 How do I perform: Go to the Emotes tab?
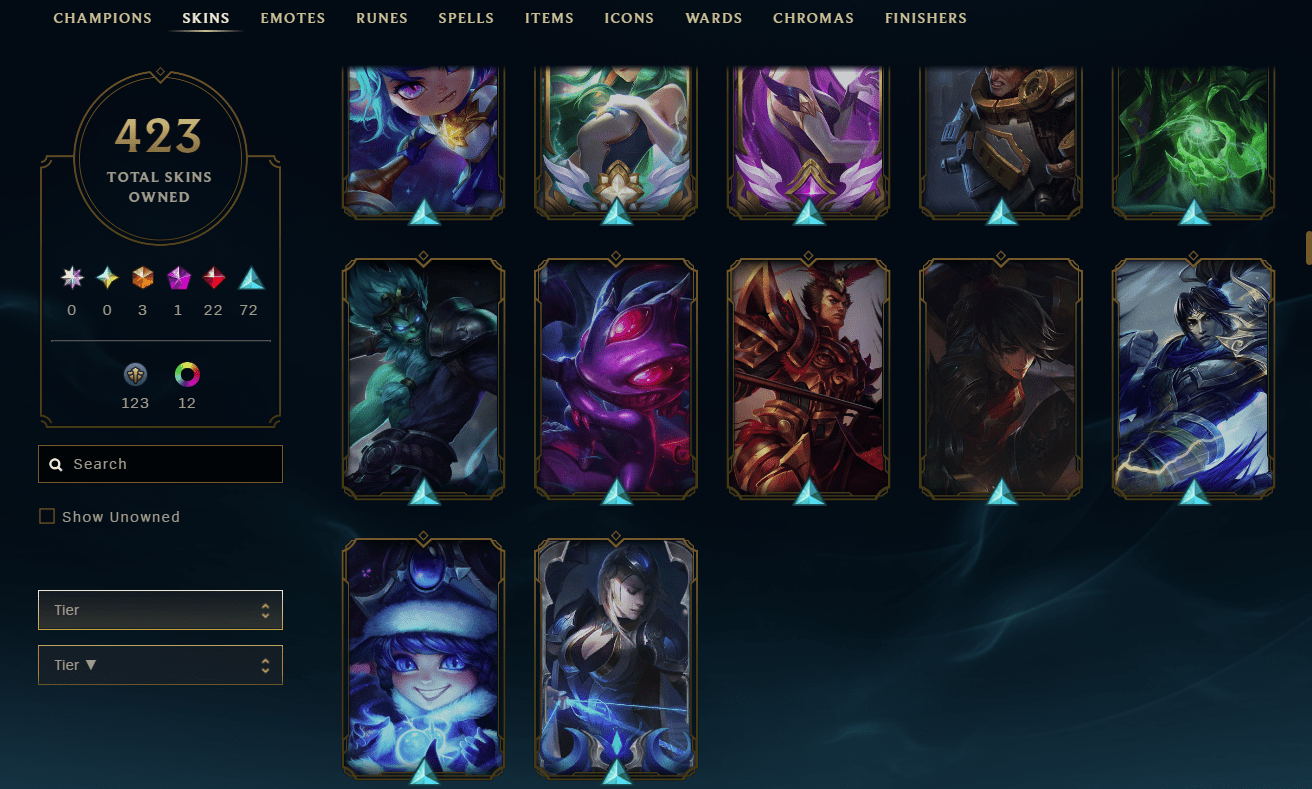point(293,18)
